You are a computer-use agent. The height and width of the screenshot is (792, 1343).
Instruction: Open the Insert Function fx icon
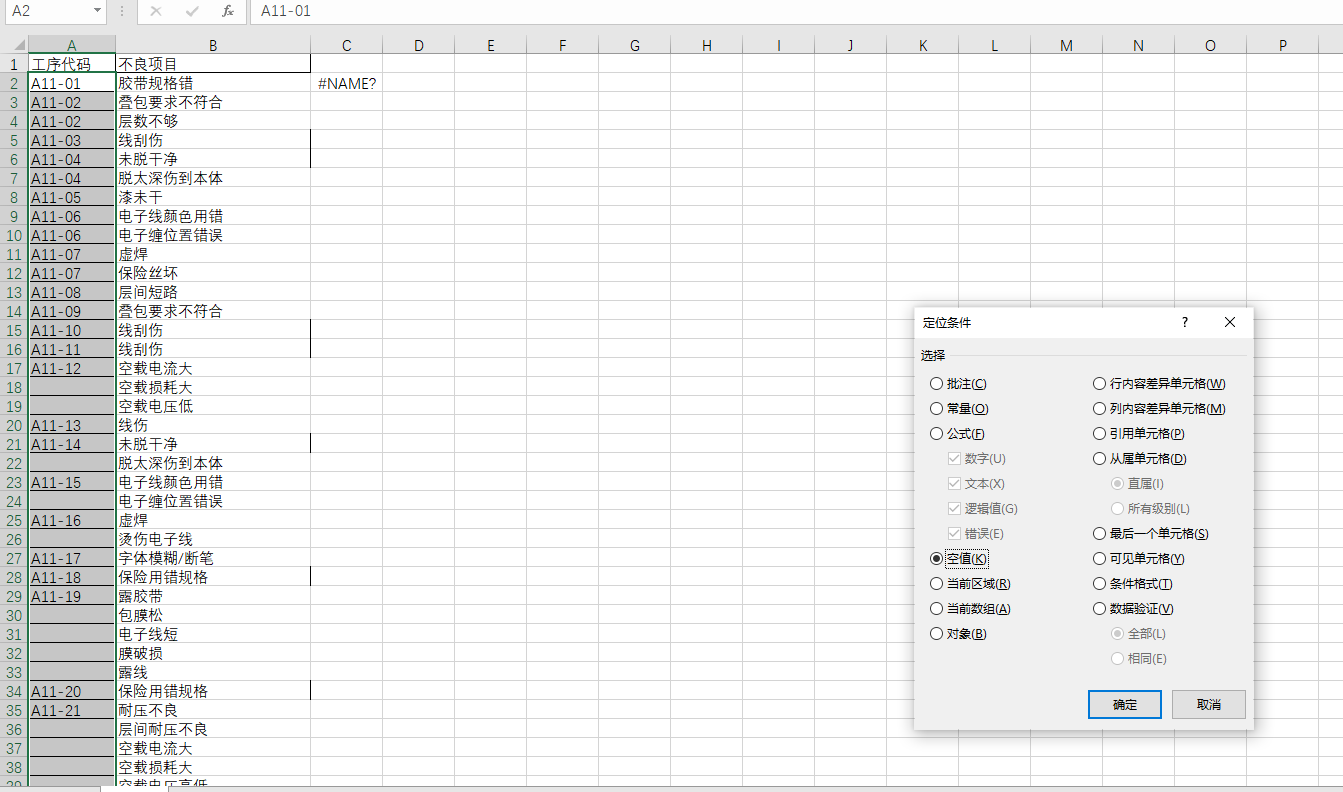228,11
